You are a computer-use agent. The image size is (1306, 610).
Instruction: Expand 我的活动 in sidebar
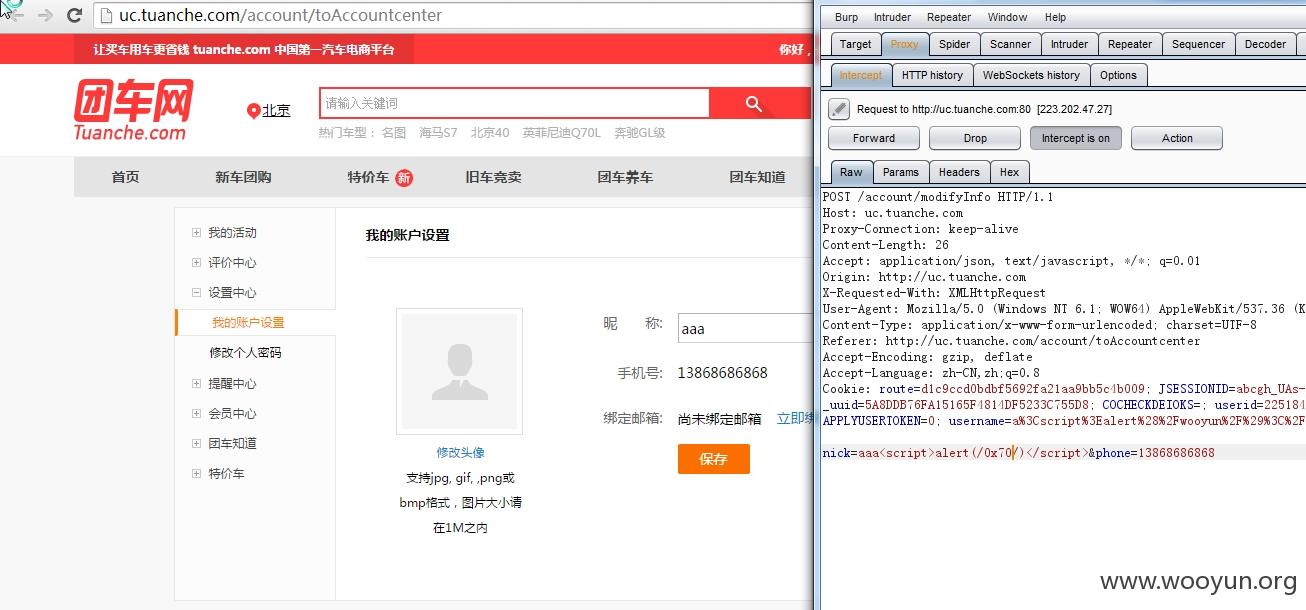click(x=196, y=233)
